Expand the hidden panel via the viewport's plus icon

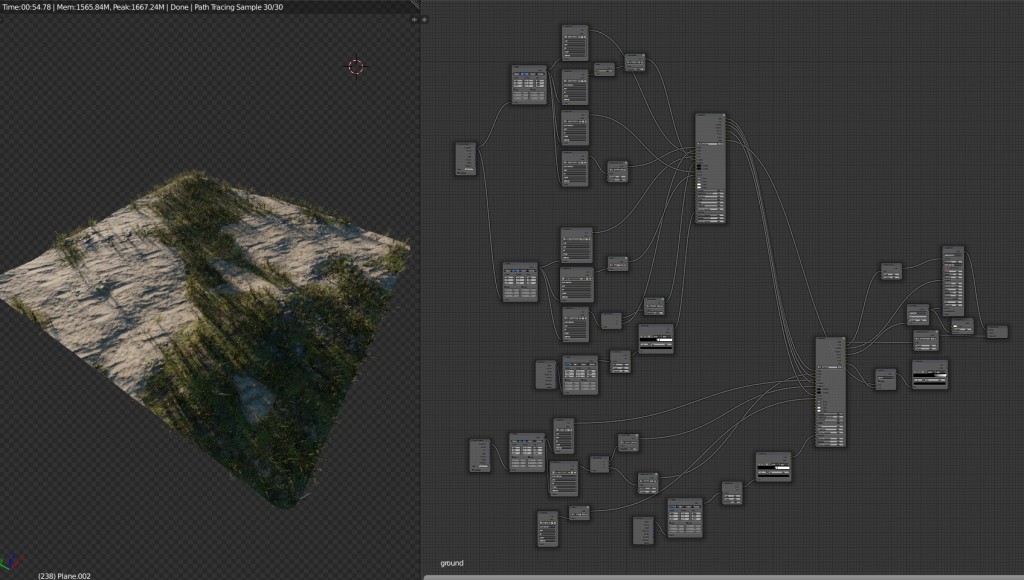coord(414,20)
